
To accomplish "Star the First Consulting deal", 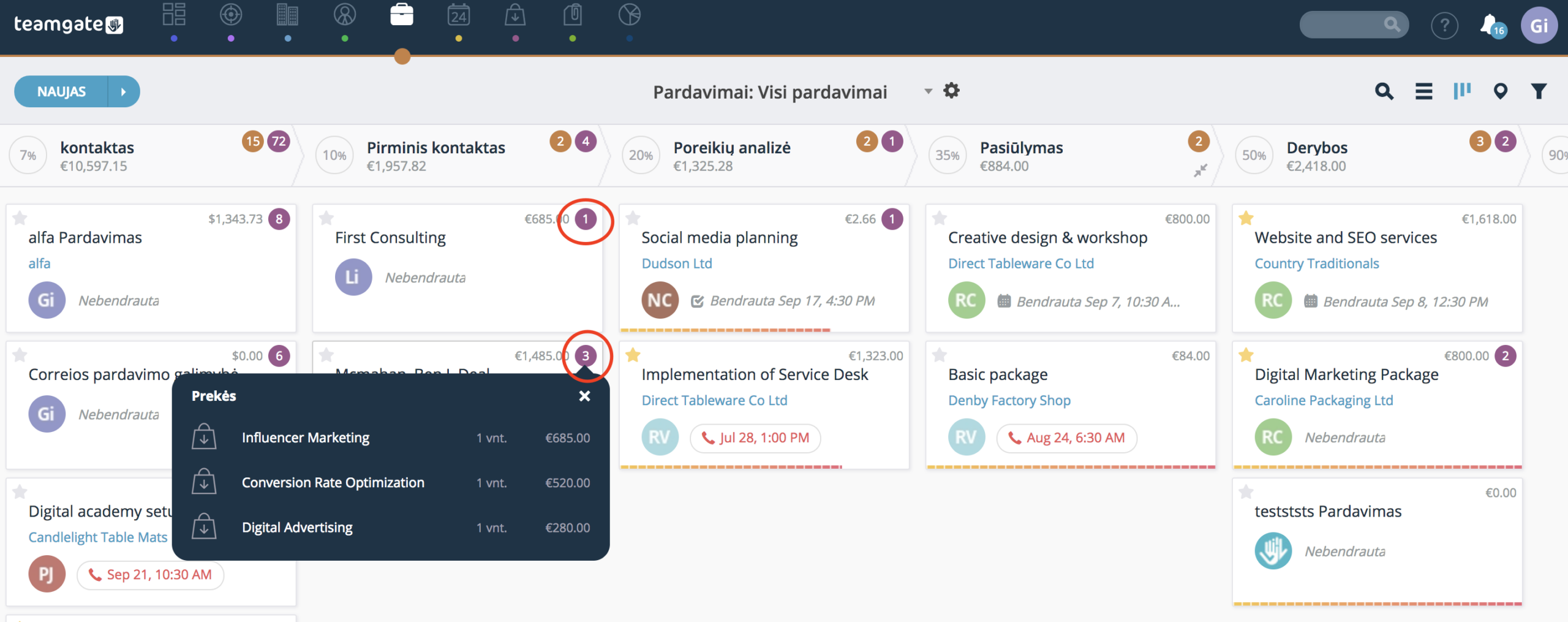I will (x=326, y=218).
